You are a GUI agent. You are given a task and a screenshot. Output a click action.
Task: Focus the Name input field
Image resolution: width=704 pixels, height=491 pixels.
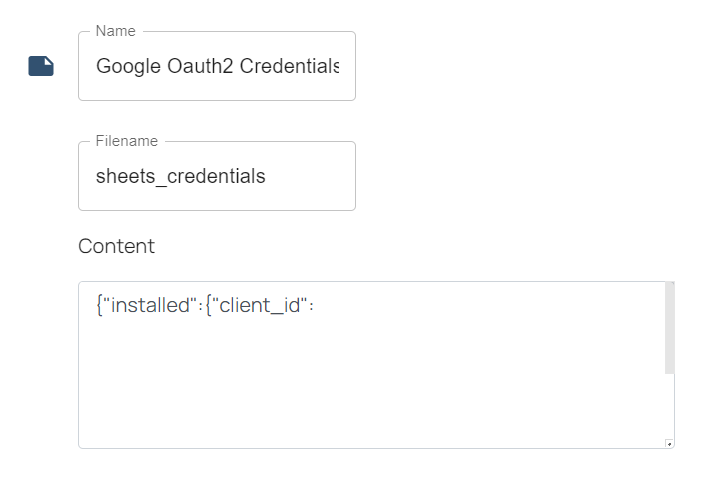coord(217,66)
